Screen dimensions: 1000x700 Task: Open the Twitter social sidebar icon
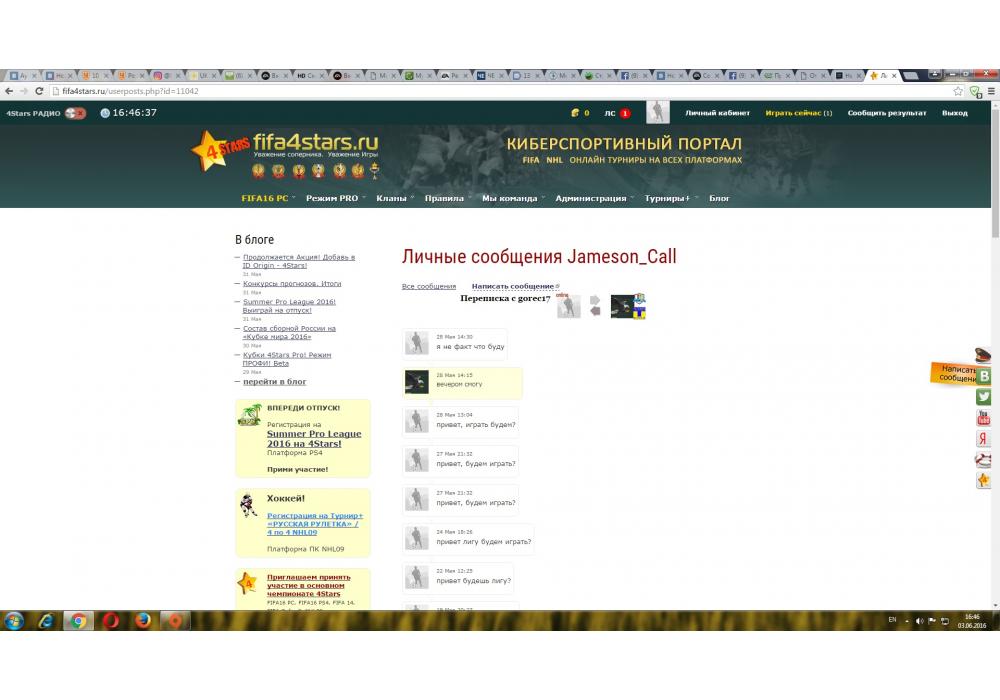pyautogui.click(x=984, y=397)
